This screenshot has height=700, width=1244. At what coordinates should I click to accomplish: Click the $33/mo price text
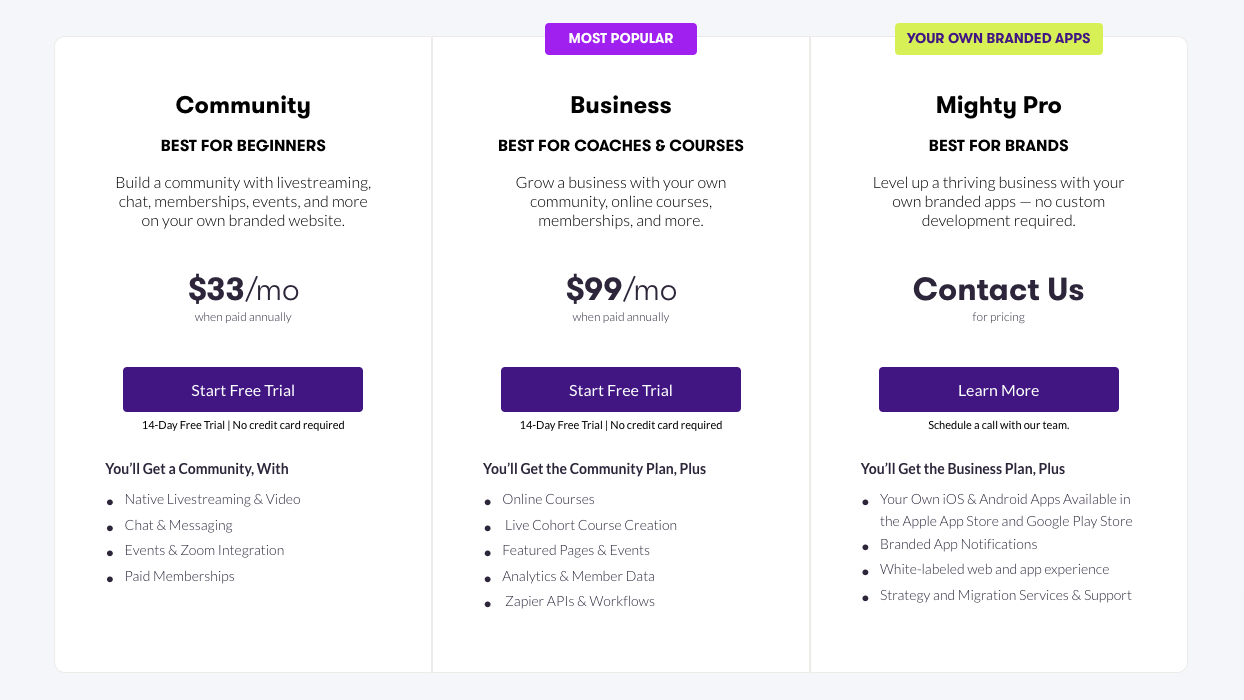click(243, 289)
